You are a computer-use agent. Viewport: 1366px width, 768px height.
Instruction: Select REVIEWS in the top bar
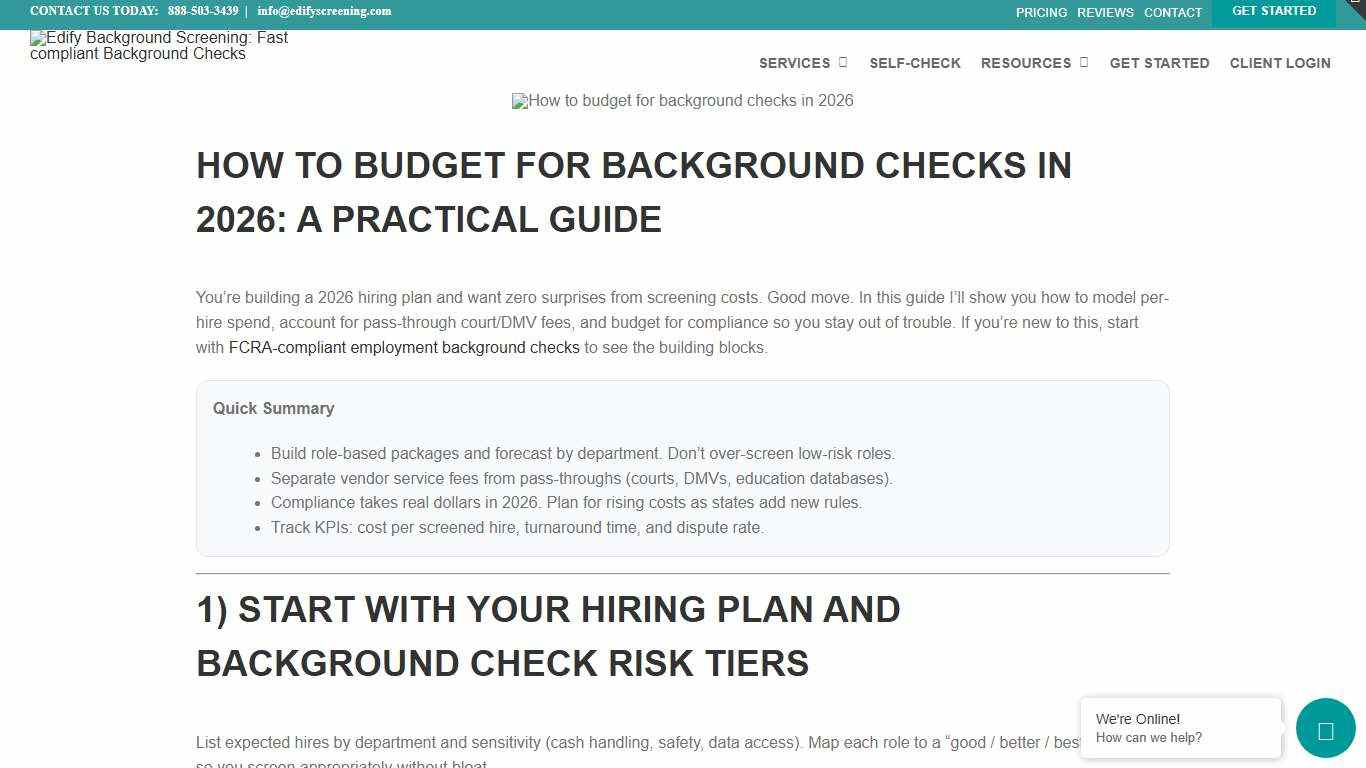point(1104,12)
